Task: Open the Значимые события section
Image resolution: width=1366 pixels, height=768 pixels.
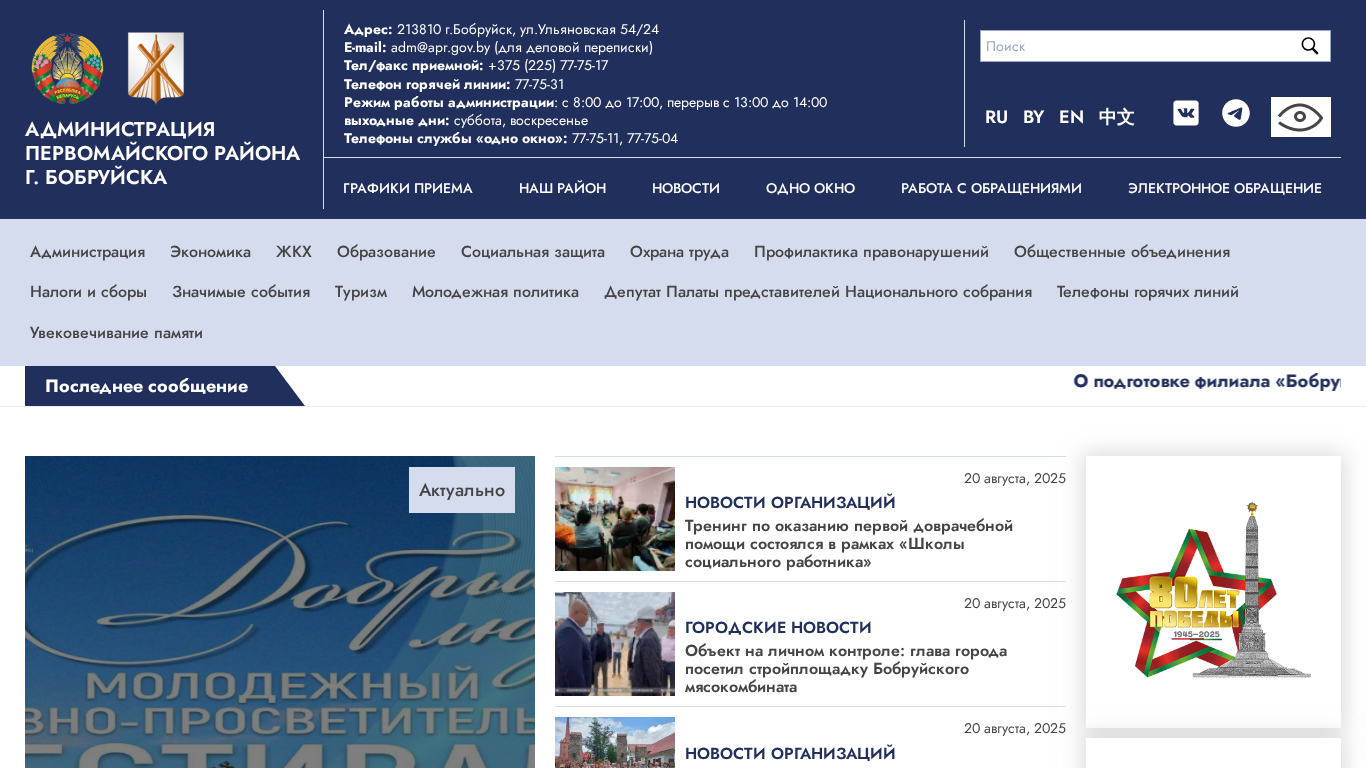Action: click(241, 292)
